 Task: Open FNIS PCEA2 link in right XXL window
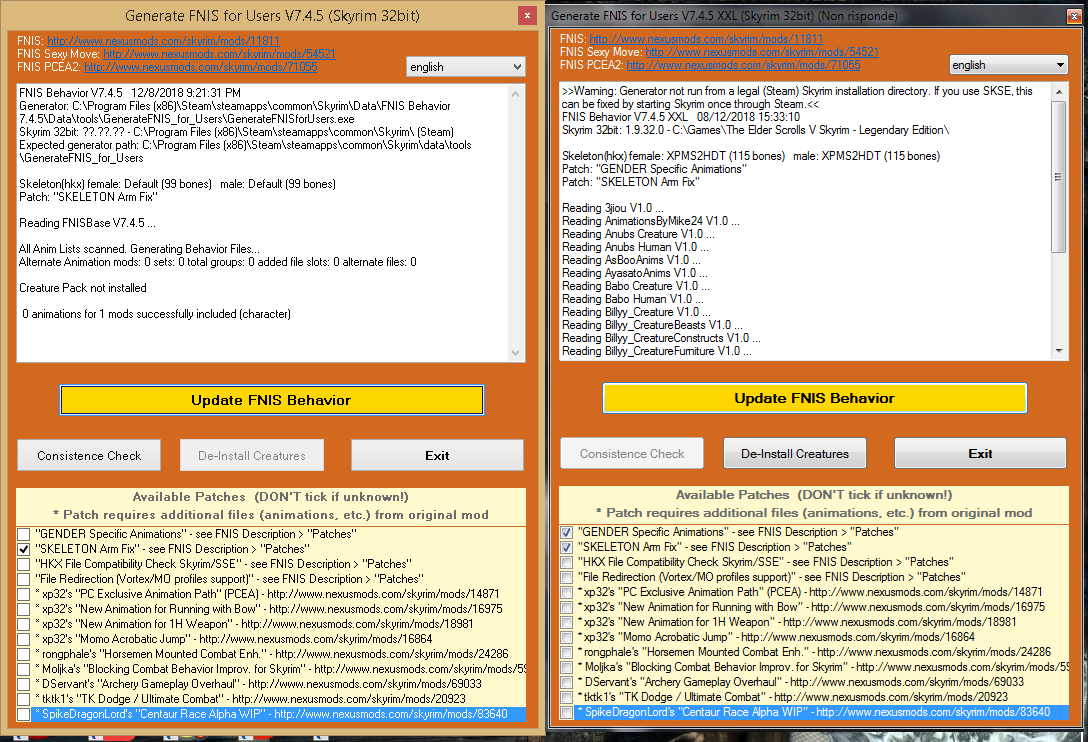pyautogui.click(x=743, y=65)
